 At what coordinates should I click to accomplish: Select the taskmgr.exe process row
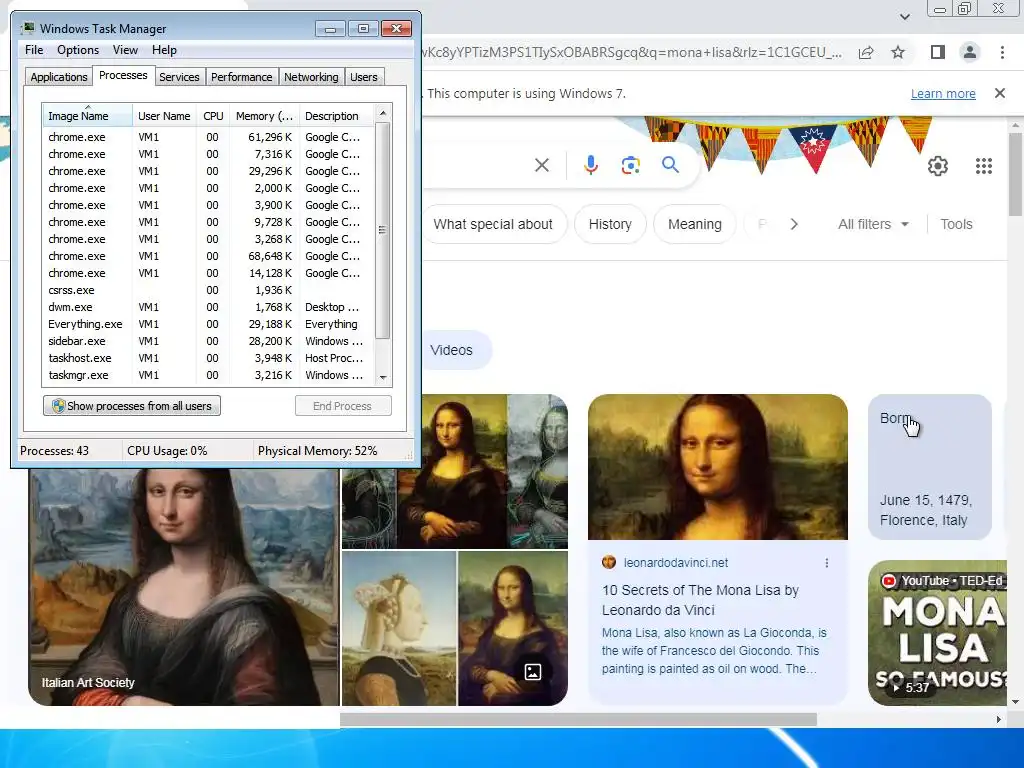[208, 375]
